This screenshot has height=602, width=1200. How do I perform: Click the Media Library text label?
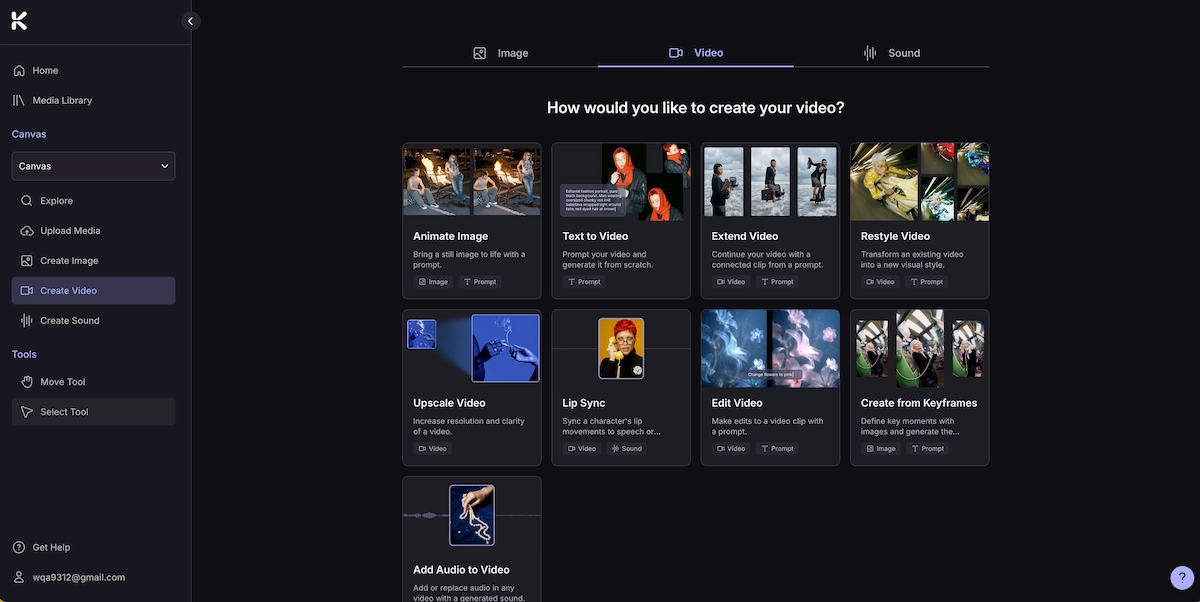coord(62,101)
